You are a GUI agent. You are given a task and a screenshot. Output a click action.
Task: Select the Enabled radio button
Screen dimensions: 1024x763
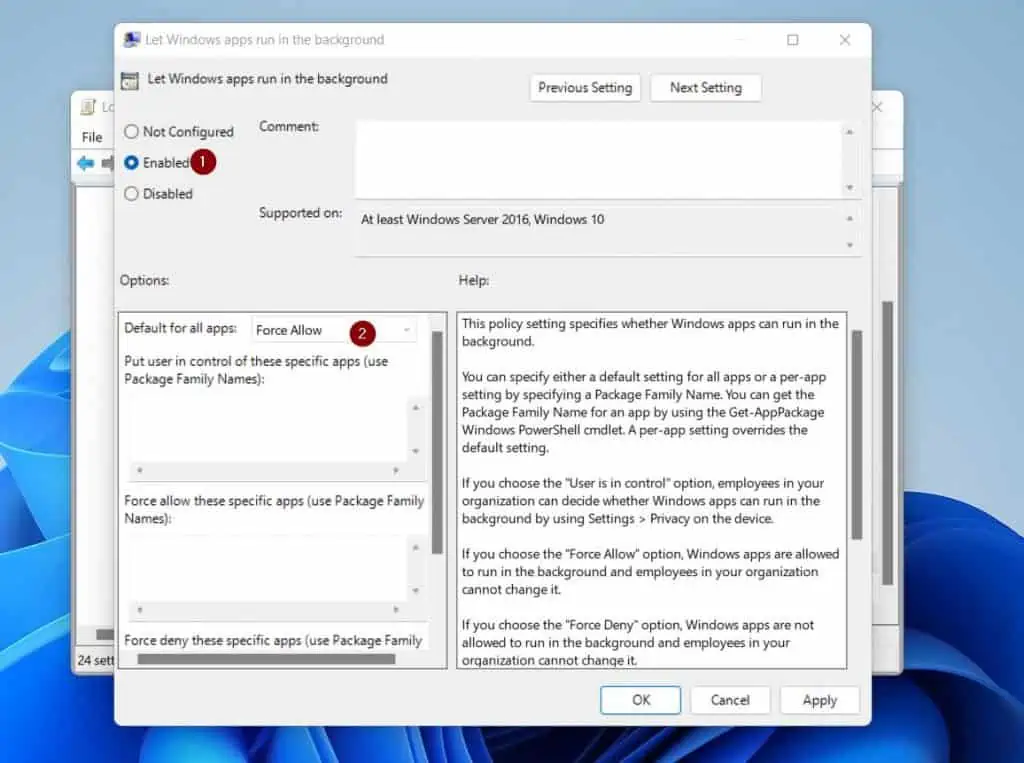point(131,163)
